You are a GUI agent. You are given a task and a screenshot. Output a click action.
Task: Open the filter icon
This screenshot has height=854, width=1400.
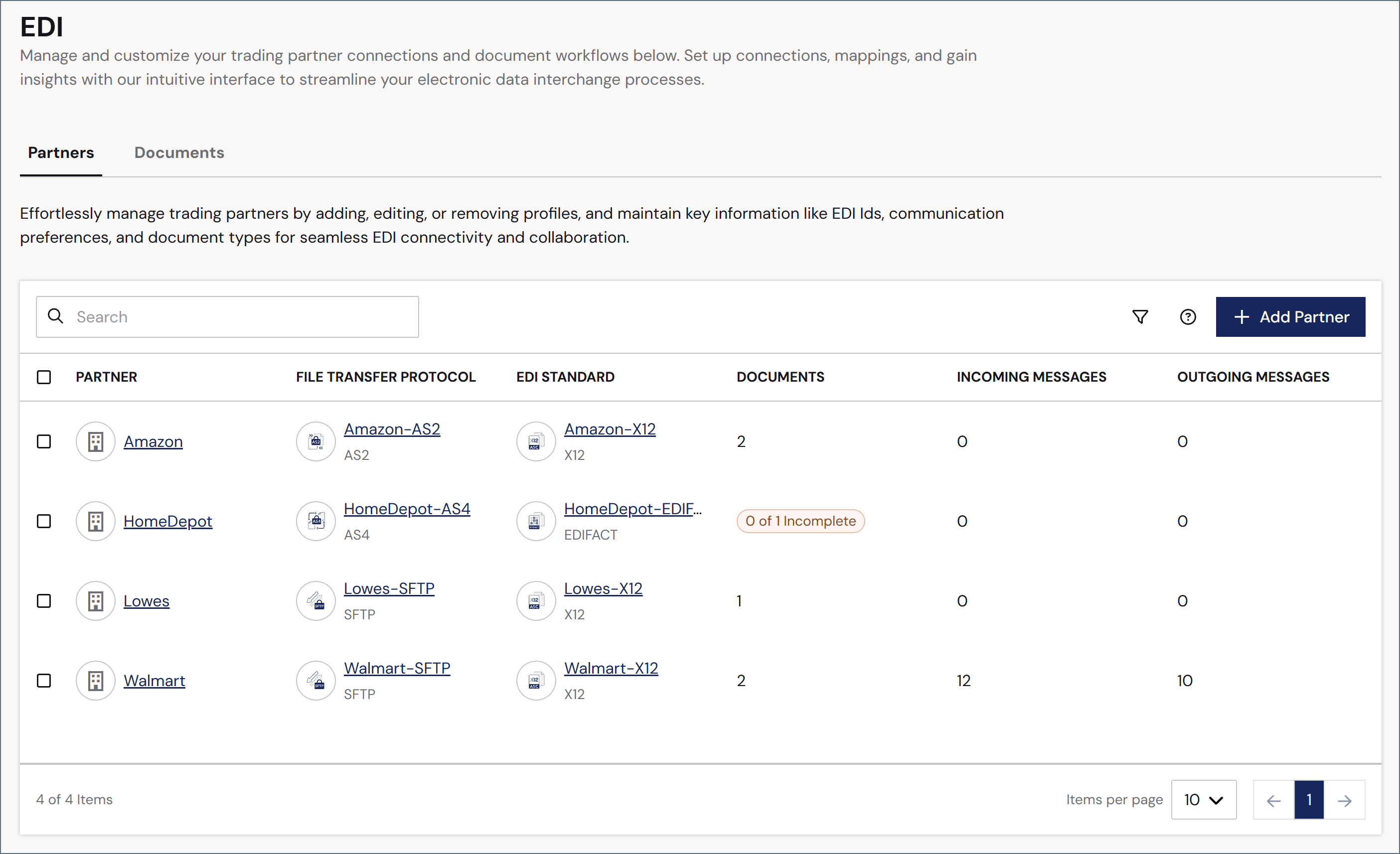1140,316
